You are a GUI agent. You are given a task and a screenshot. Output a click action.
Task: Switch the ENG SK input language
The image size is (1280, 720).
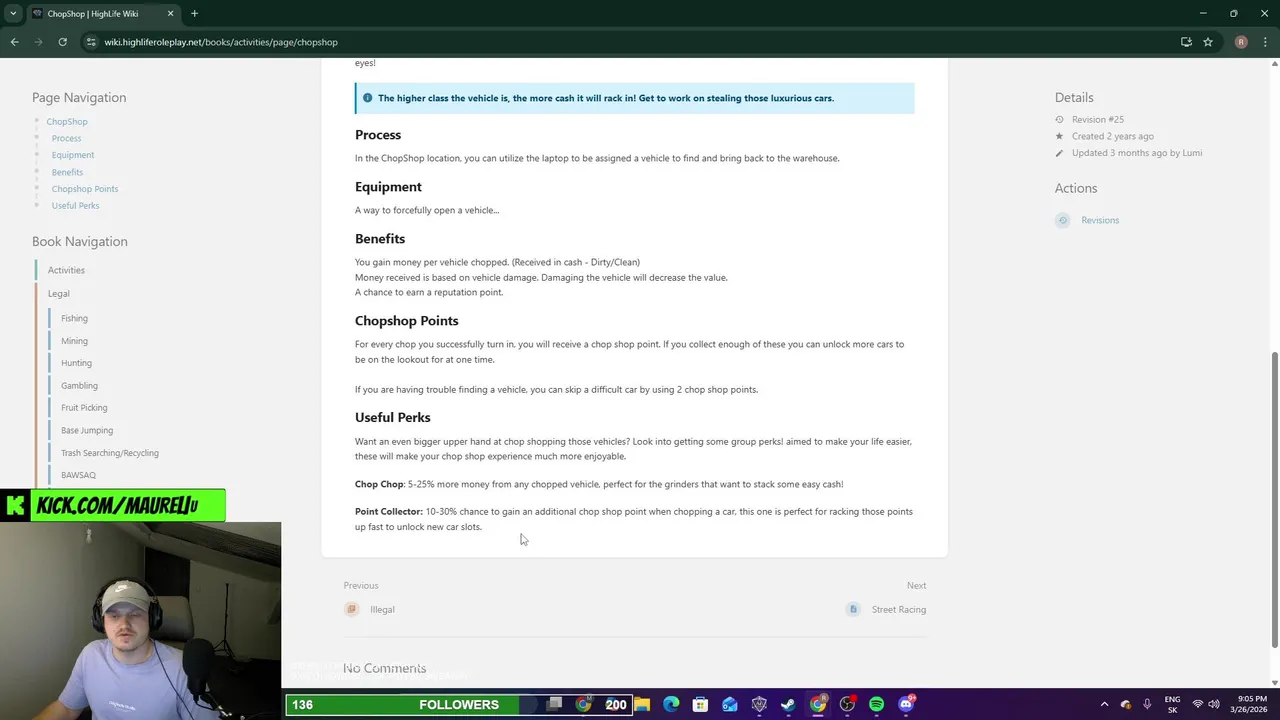(x=1172, y=705)
